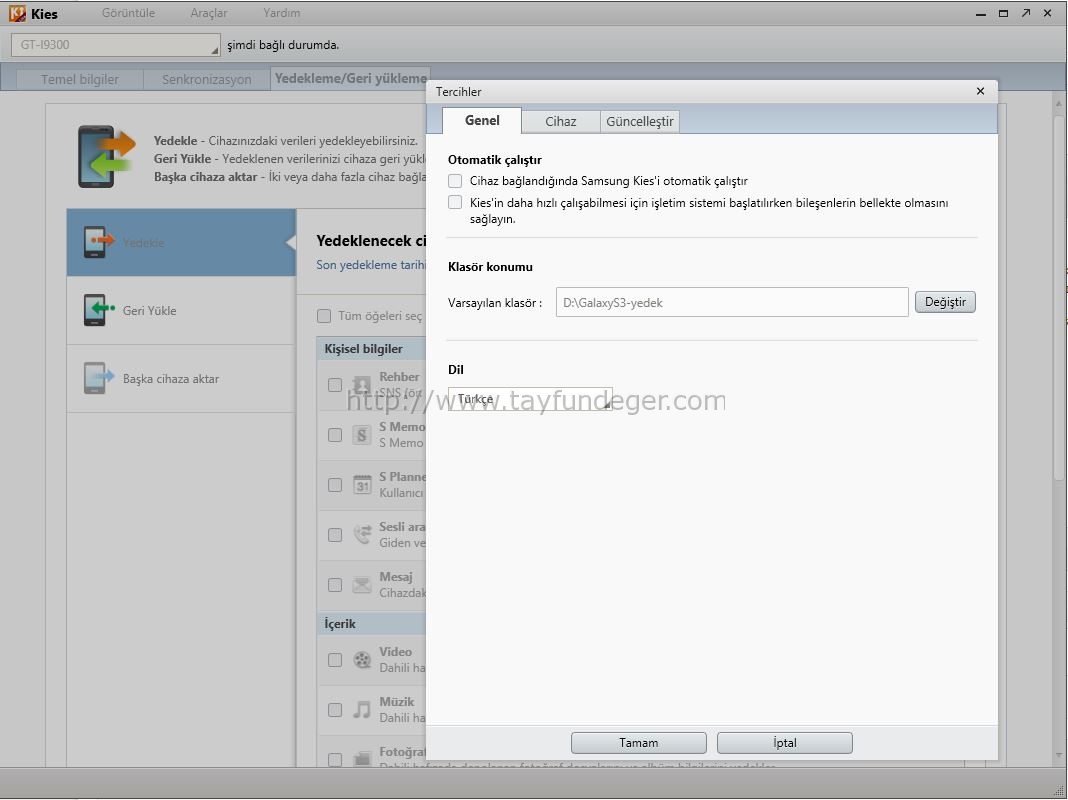1068x800 pixels.
Task: Switch to the Genel tab
Action: point(482,121)
